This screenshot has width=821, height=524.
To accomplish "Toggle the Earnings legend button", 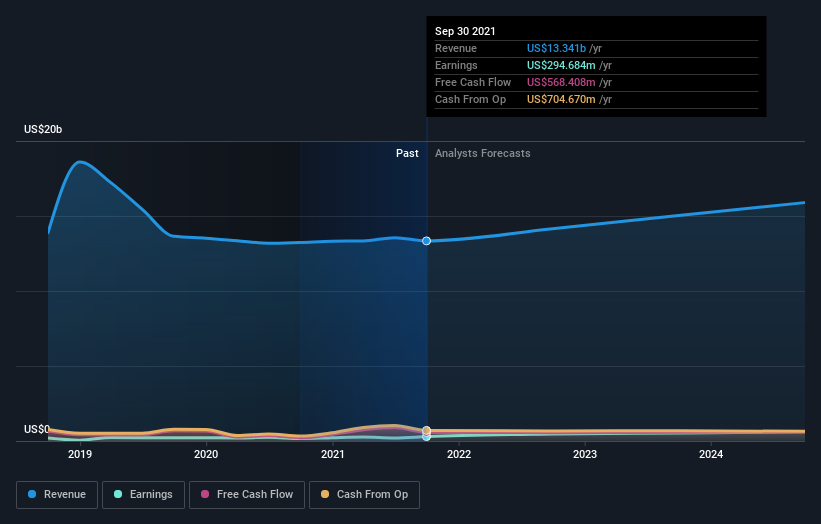I will pos(143,495).
